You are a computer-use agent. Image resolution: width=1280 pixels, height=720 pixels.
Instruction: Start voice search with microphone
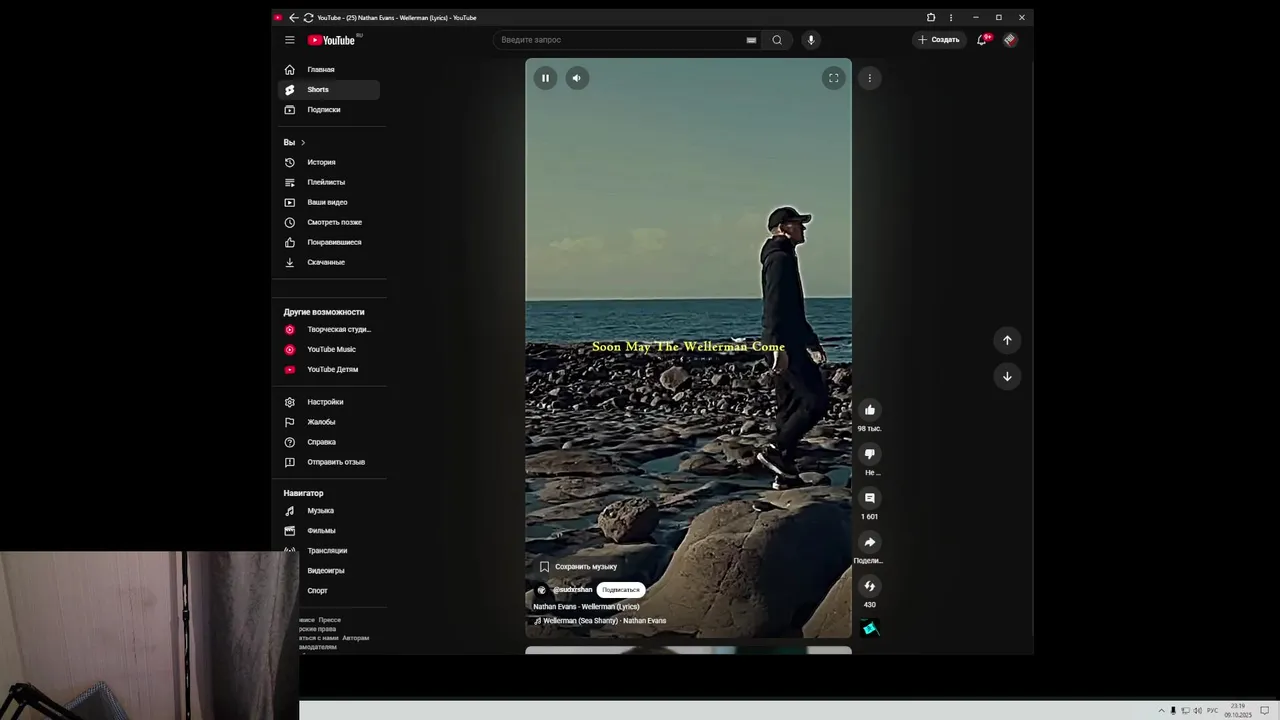tap(811, 40)
